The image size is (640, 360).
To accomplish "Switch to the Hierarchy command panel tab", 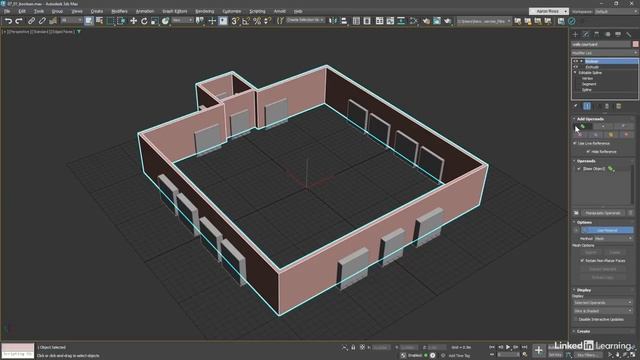I will tap(597, 35).
